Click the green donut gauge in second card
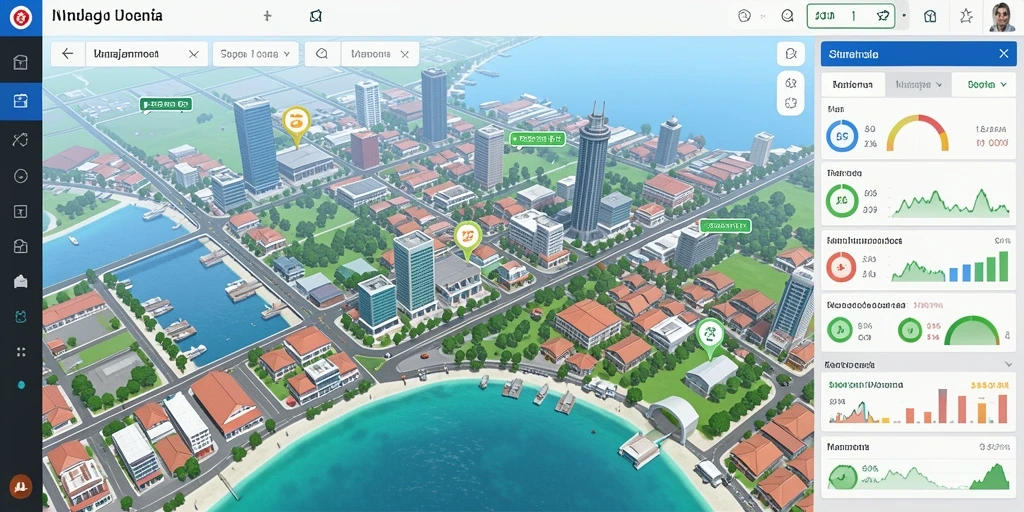This screenshot has height=512, width=1024. tap(842, 200)
